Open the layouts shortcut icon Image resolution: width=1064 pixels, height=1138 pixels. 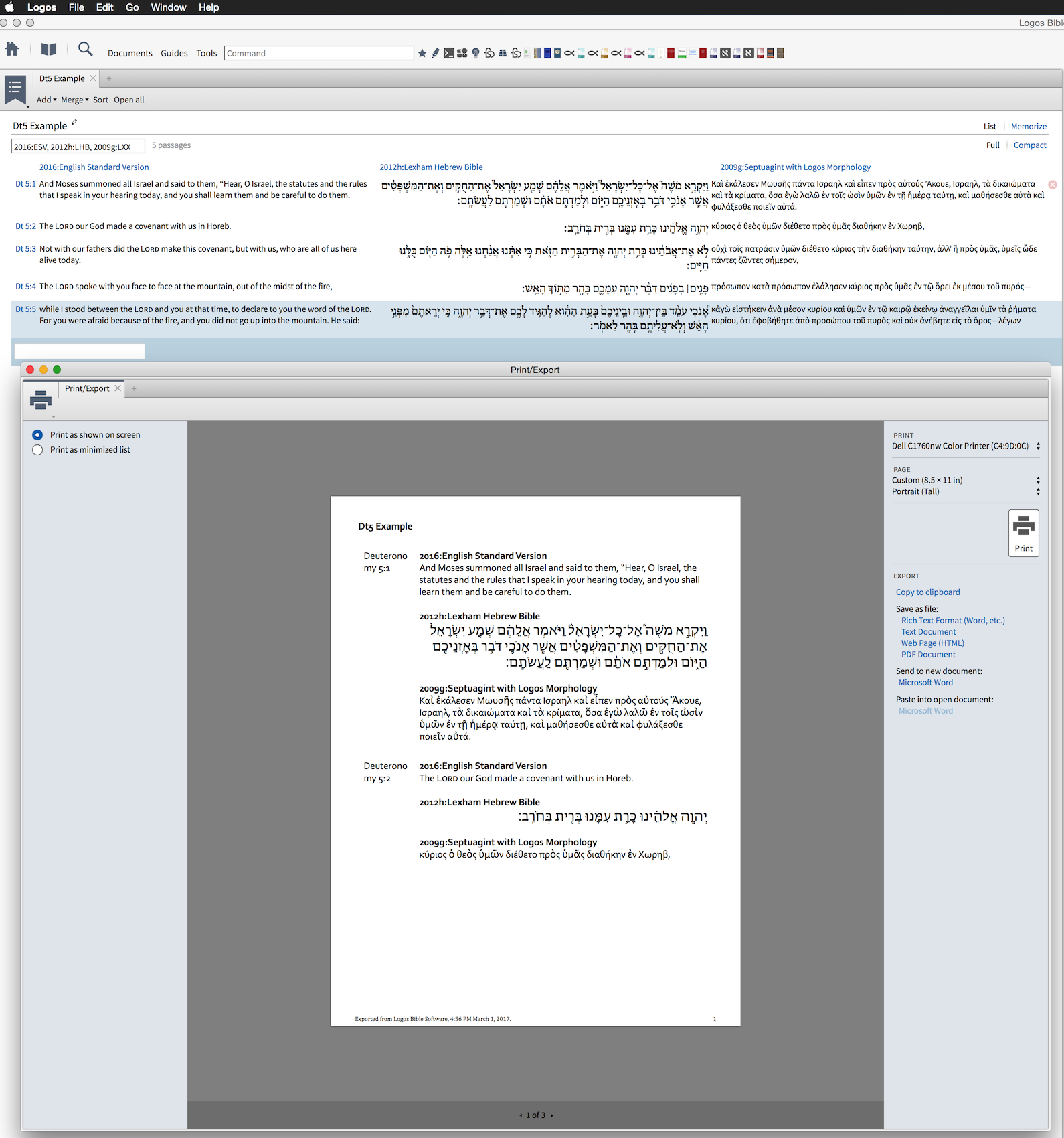click(x=462, y=53)
